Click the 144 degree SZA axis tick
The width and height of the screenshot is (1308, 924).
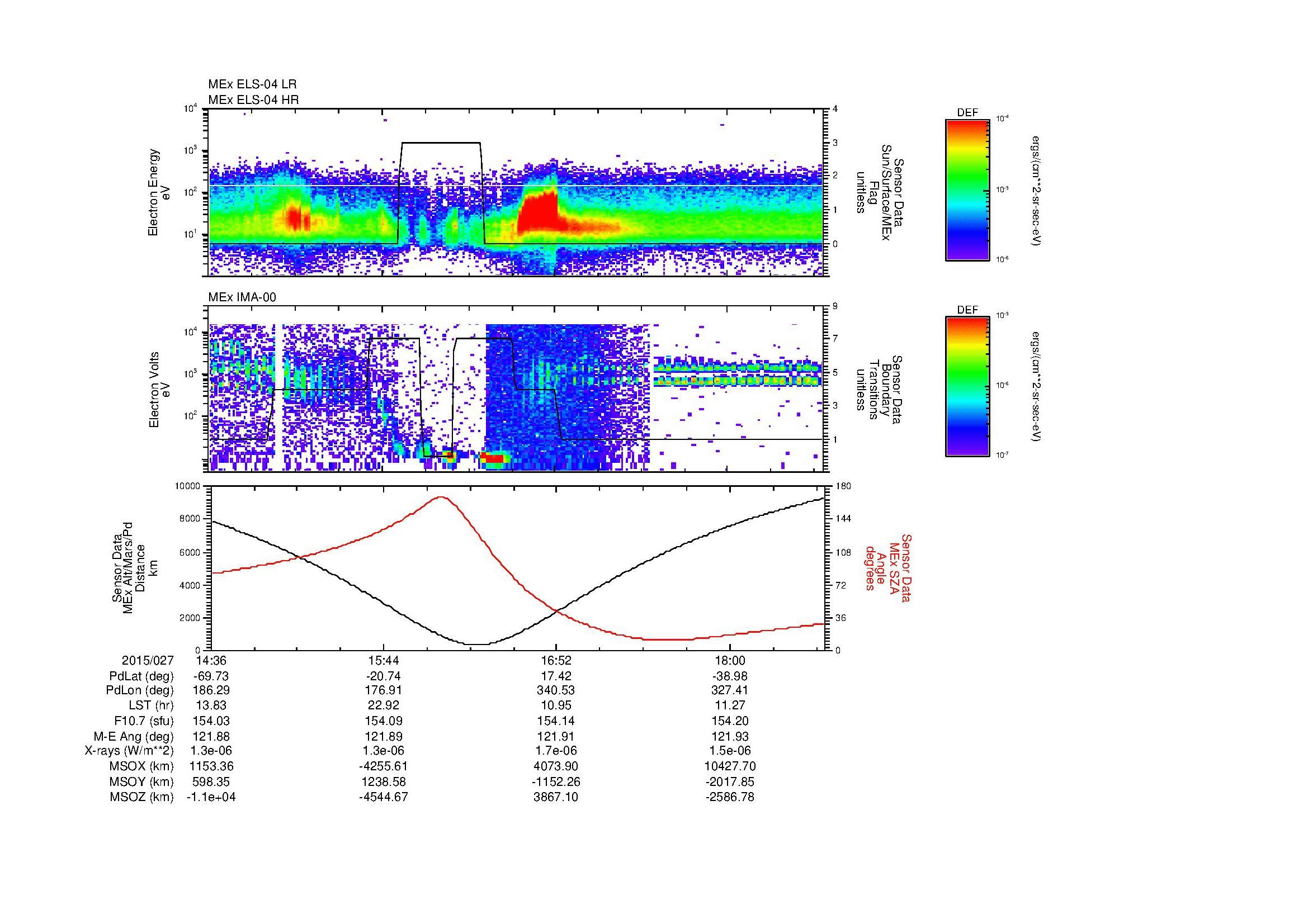tap(844, 519)
